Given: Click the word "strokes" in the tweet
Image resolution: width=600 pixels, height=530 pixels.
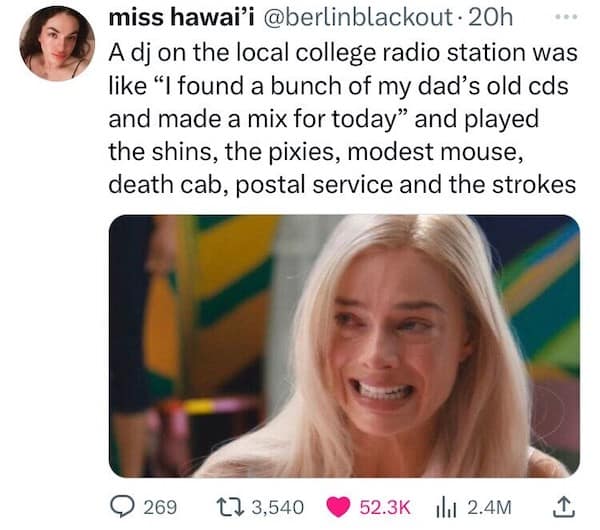Looking at the screenshot, I should (x=535, y=185).
